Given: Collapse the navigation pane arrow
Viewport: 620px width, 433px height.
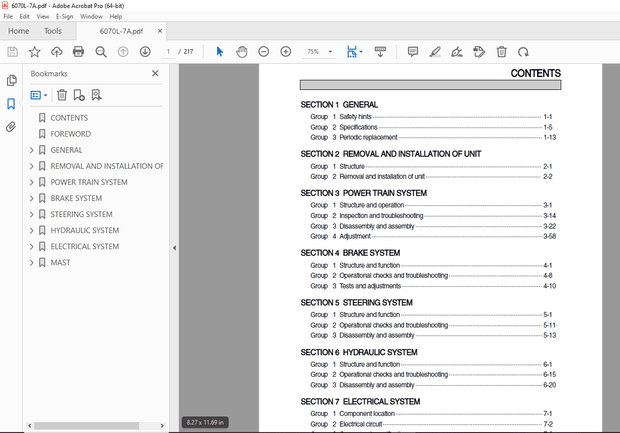Looking at the screenshot, I should click(174, 248).
